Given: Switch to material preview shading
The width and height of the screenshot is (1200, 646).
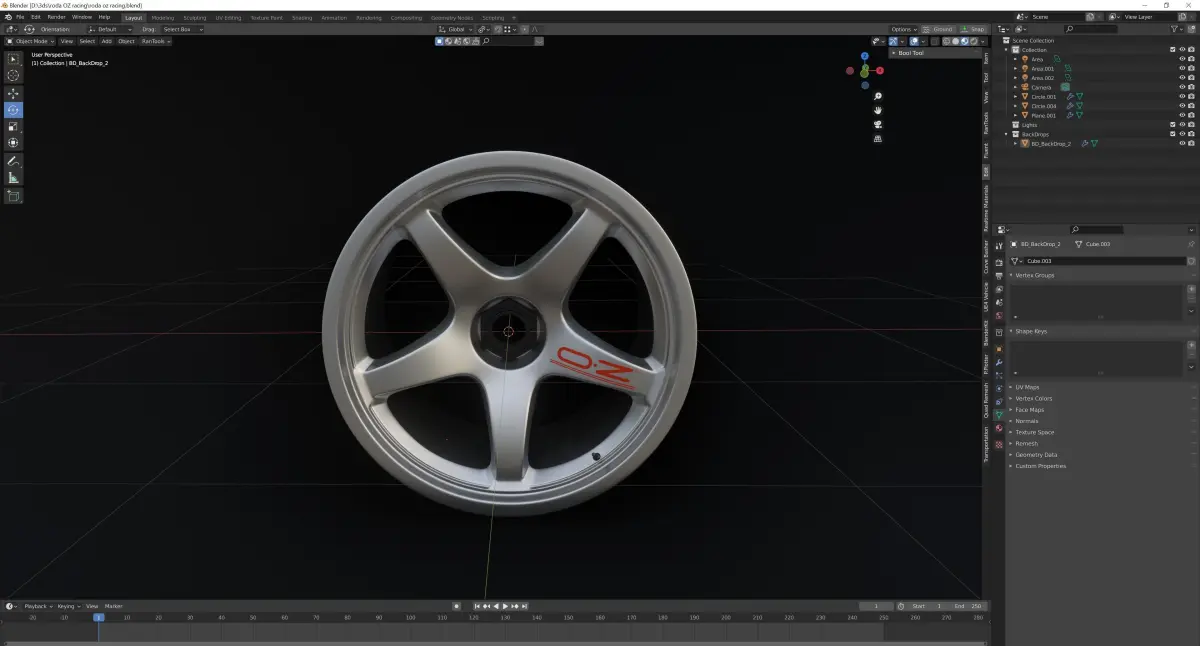Looking at the screenshot, I should (965, 41).
